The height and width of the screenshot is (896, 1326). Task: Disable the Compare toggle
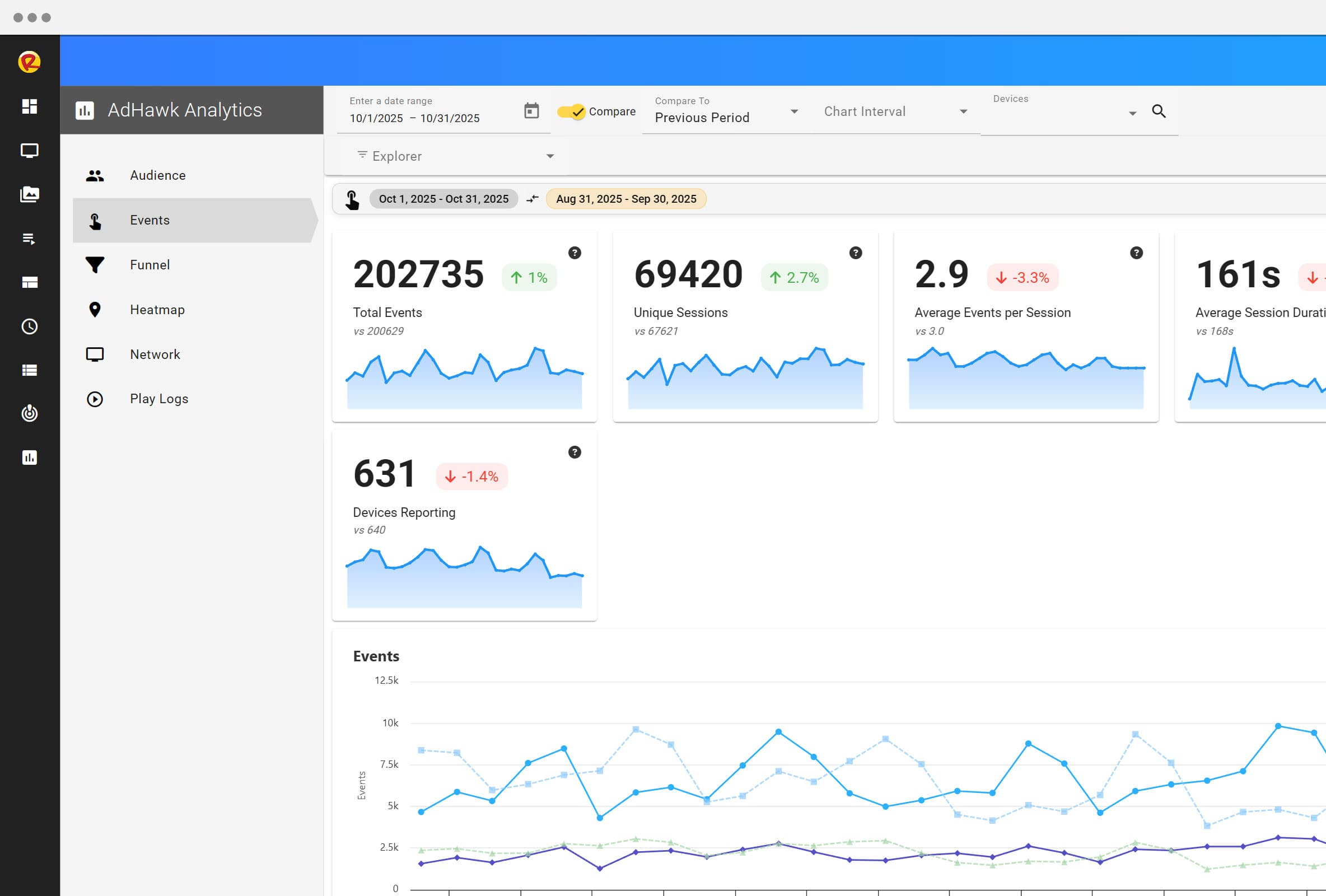pyautogui.click(x=572, y=112)
